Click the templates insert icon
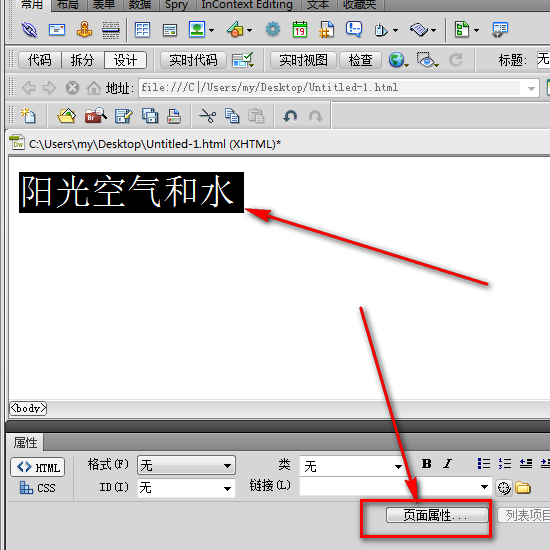 tap(462, 29)
